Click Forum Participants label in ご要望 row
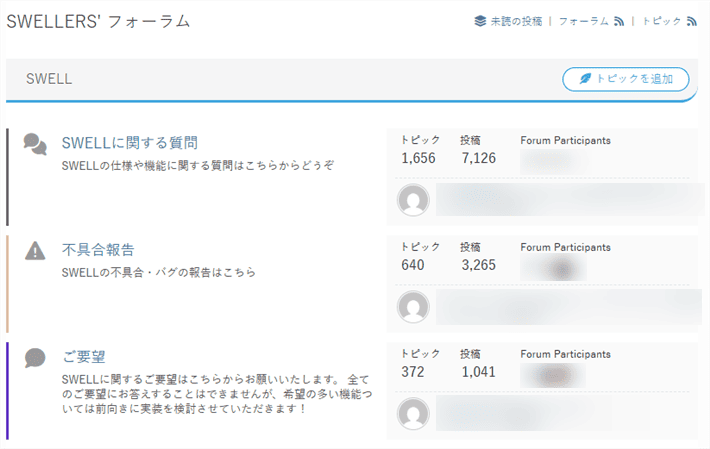 tap(566, 354)
